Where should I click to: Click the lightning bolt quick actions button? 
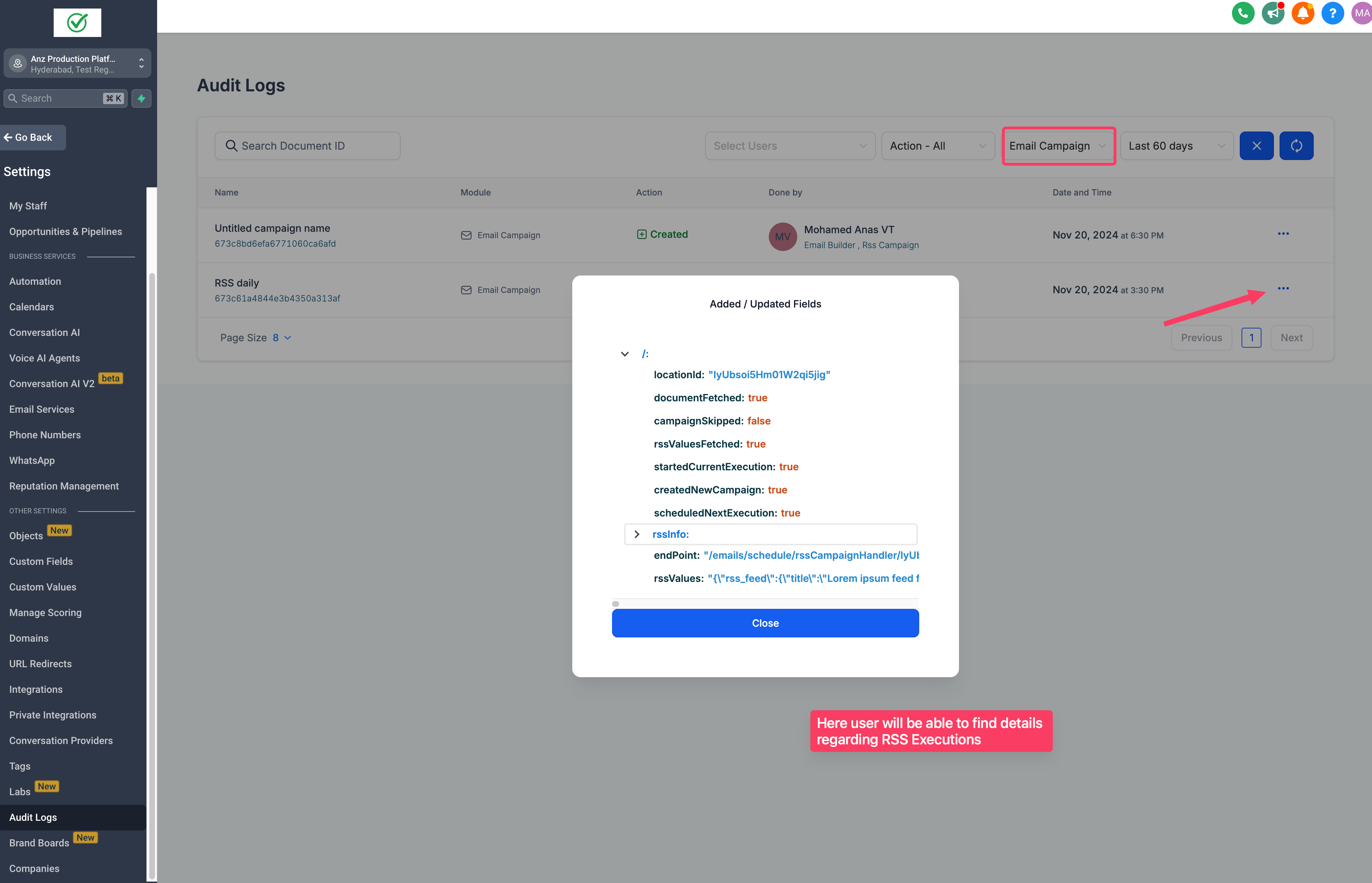[x=141, y=98]
